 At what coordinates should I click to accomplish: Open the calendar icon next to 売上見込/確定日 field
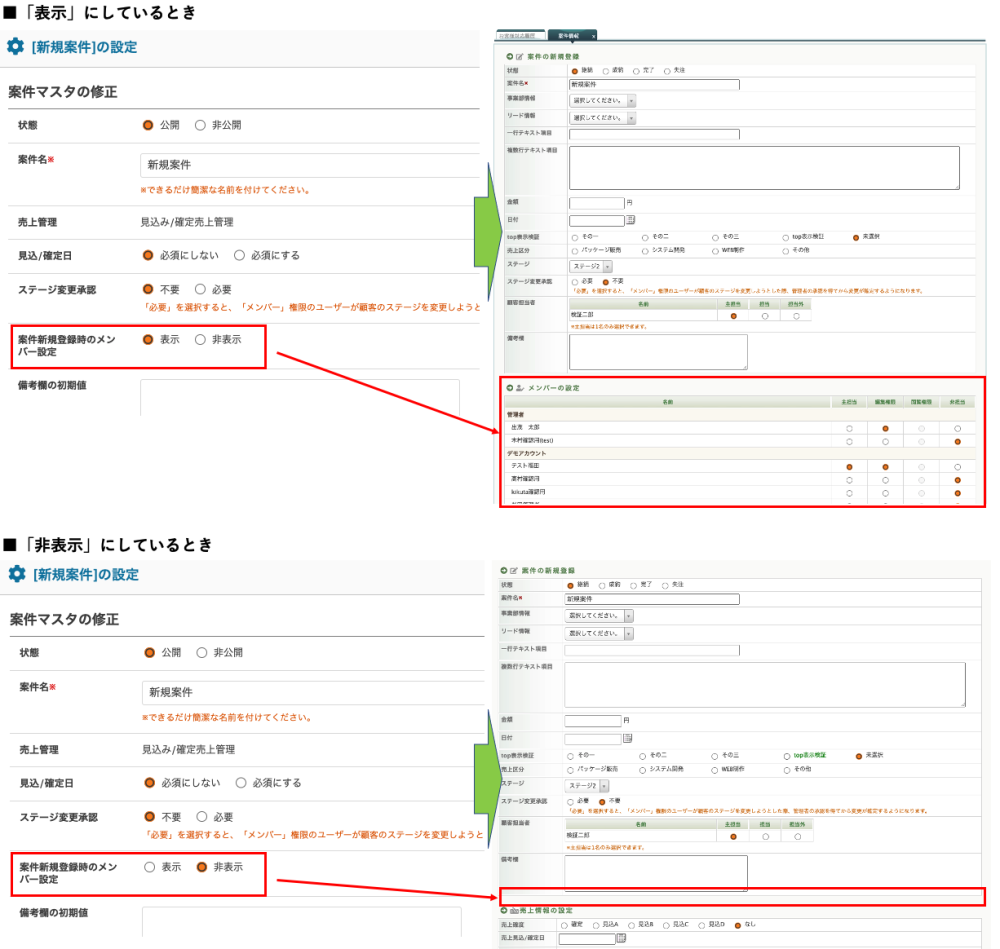coord(621,938)
